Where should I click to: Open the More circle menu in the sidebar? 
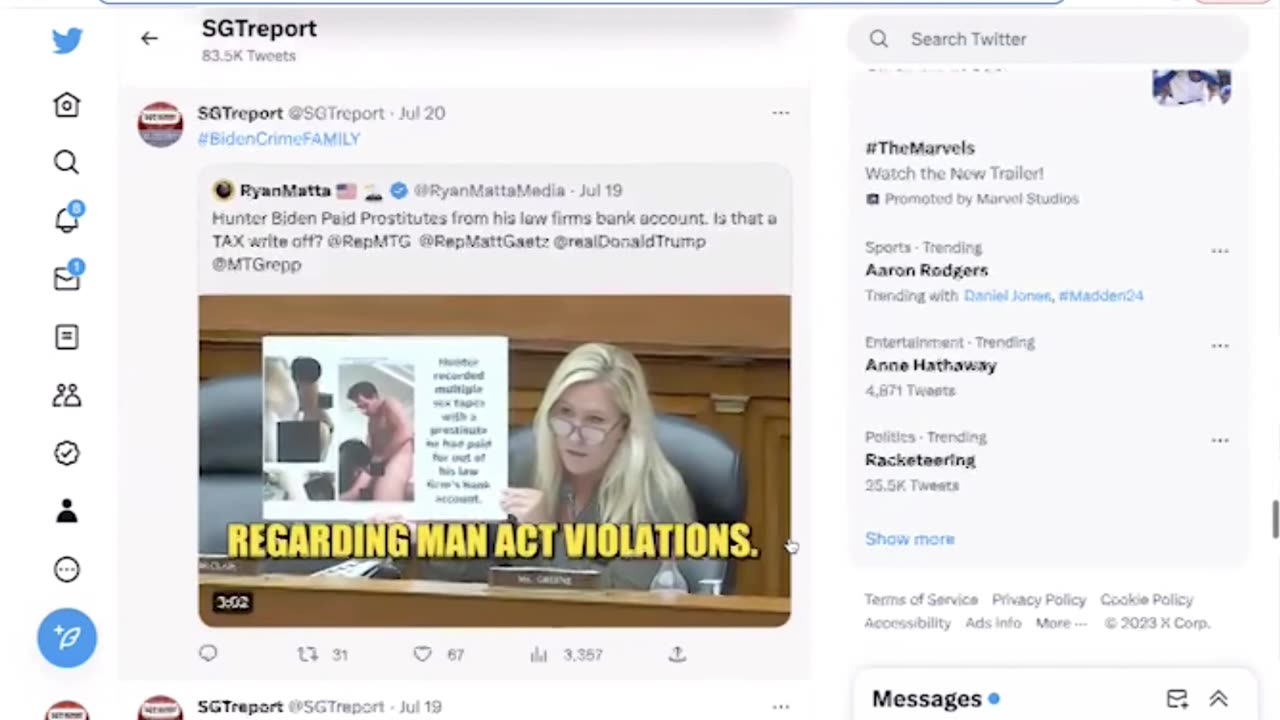pos(67,569)
